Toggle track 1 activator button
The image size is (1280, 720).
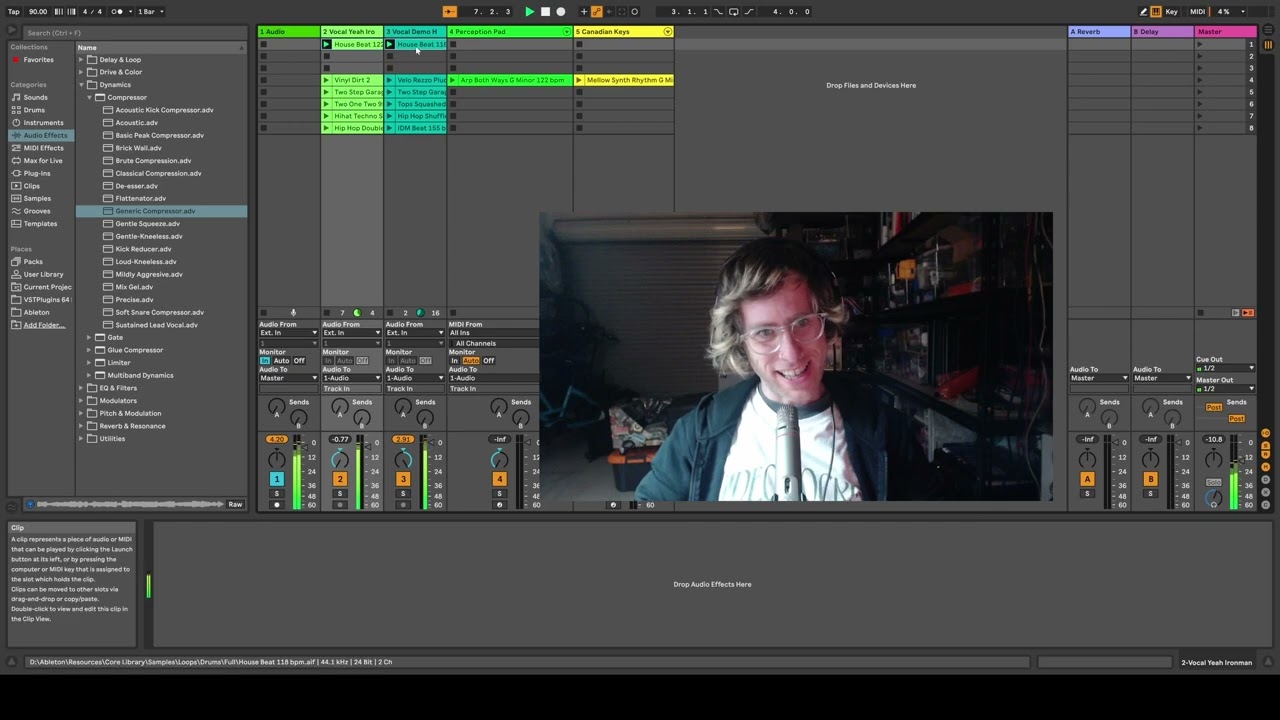(x=277, y=480)
